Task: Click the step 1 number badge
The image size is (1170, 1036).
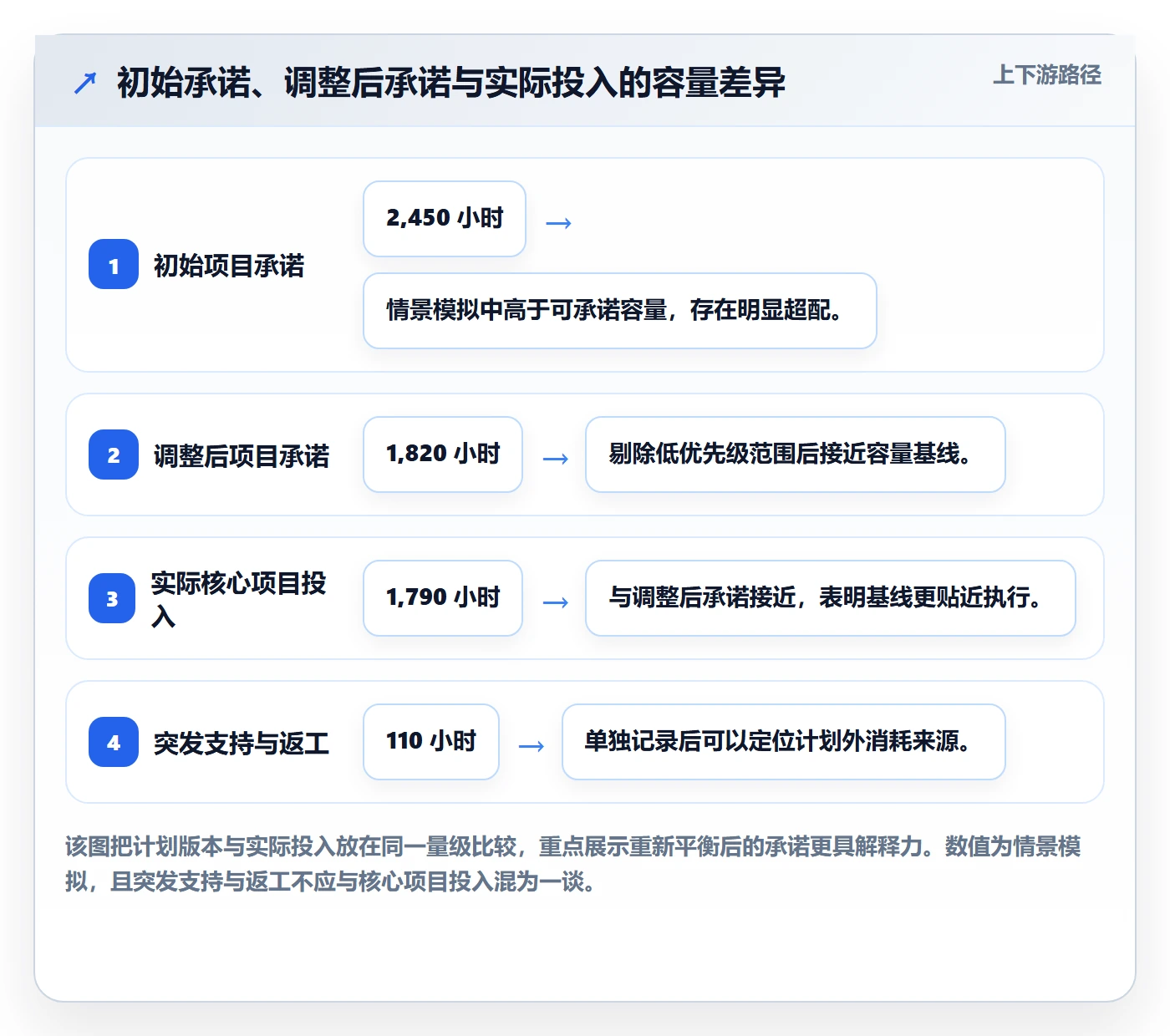Action: [114, 265]
